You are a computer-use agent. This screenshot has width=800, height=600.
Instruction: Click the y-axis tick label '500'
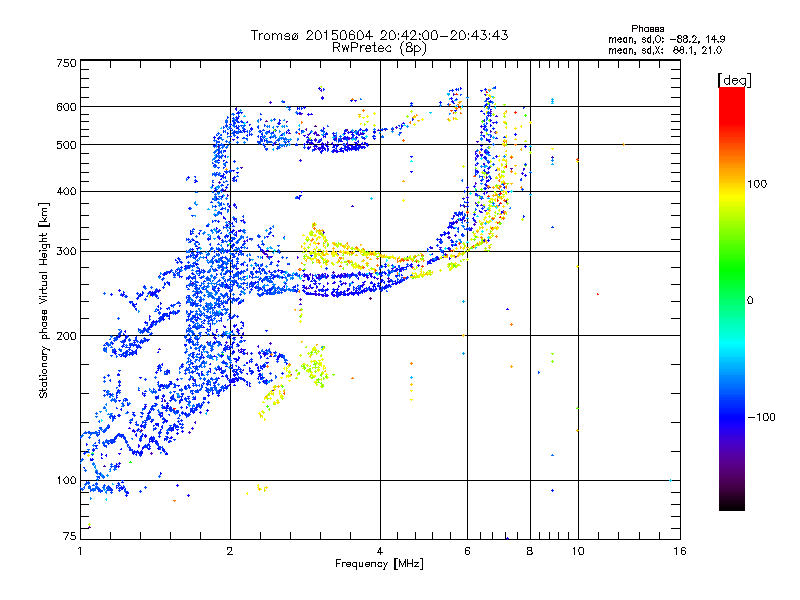click(x=67, y=145)
